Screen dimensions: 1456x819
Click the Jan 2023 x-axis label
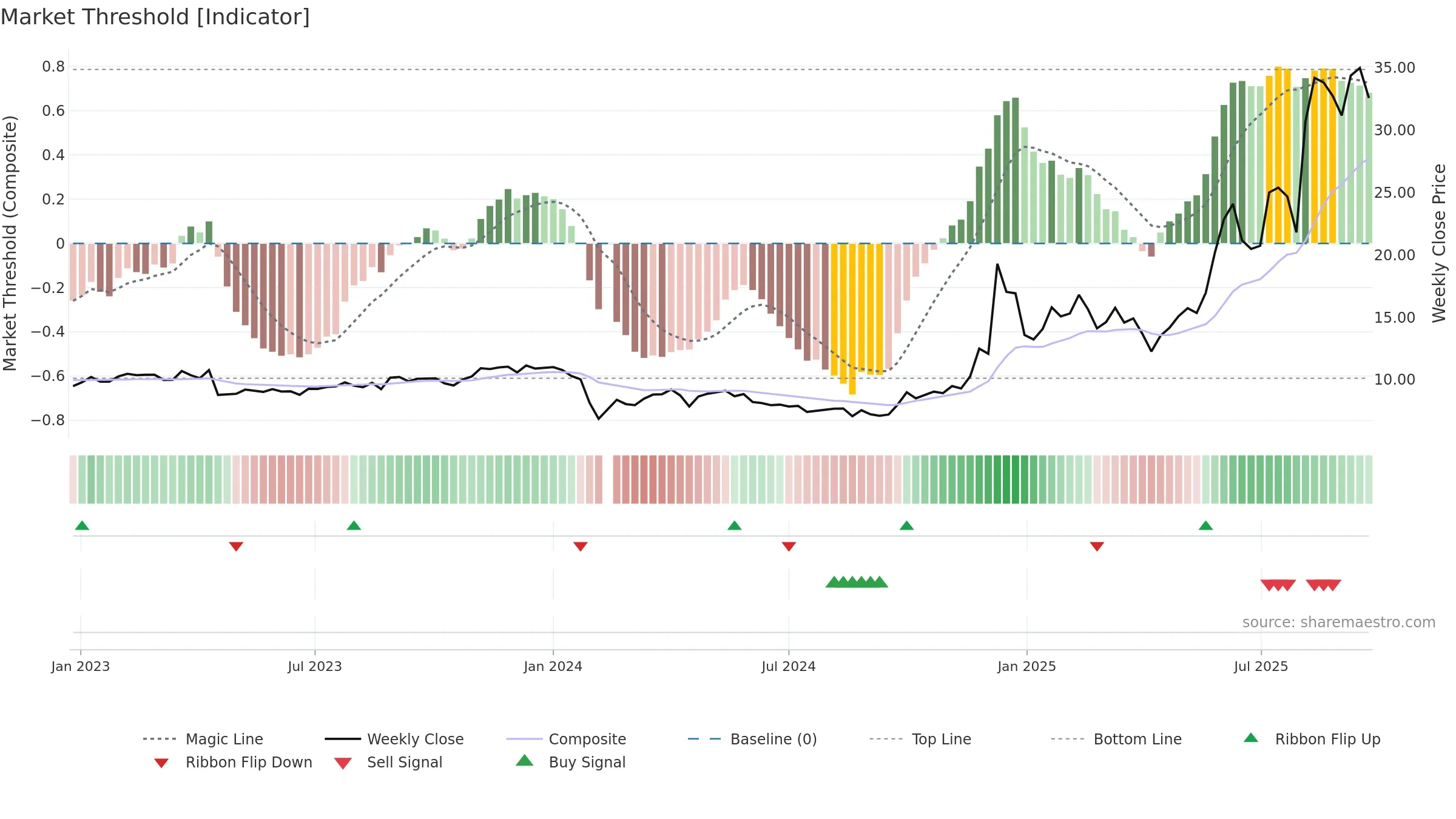81,666
